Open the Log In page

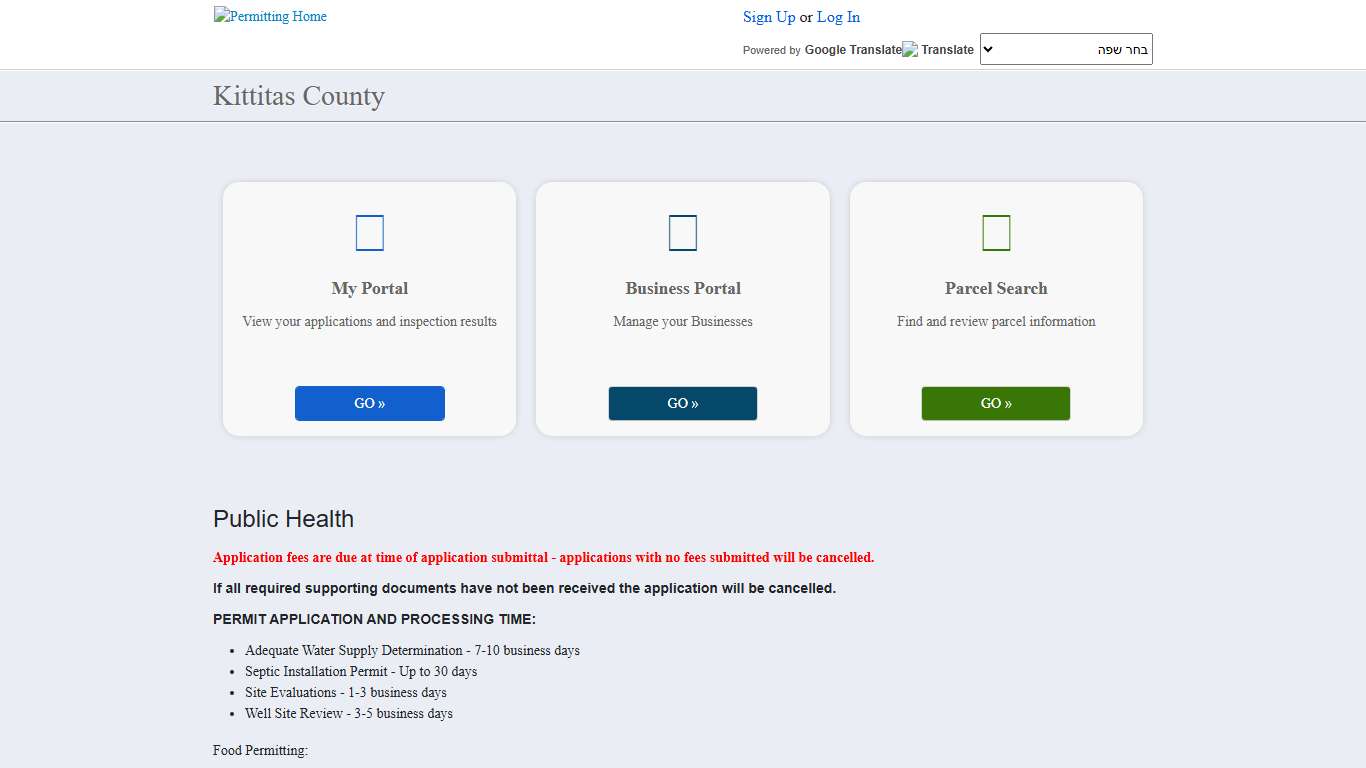click(837, 17)
